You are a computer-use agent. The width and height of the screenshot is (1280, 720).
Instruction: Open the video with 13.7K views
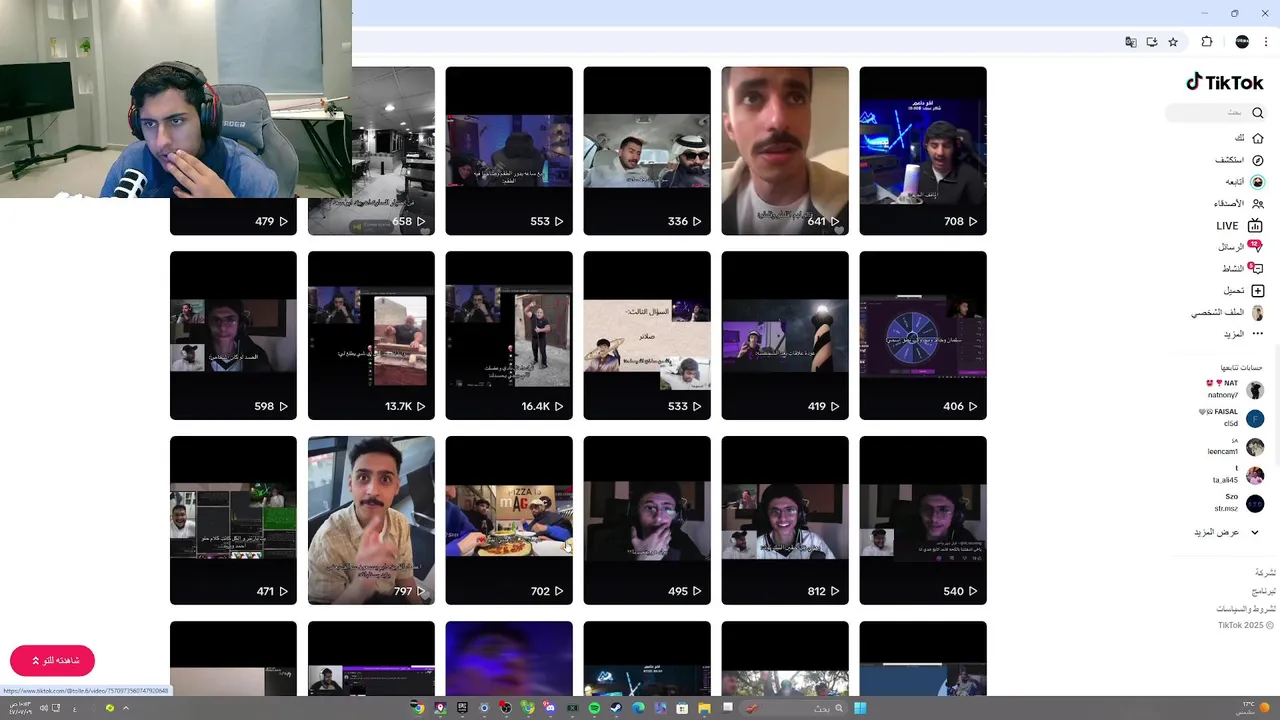tap(371, 335)
